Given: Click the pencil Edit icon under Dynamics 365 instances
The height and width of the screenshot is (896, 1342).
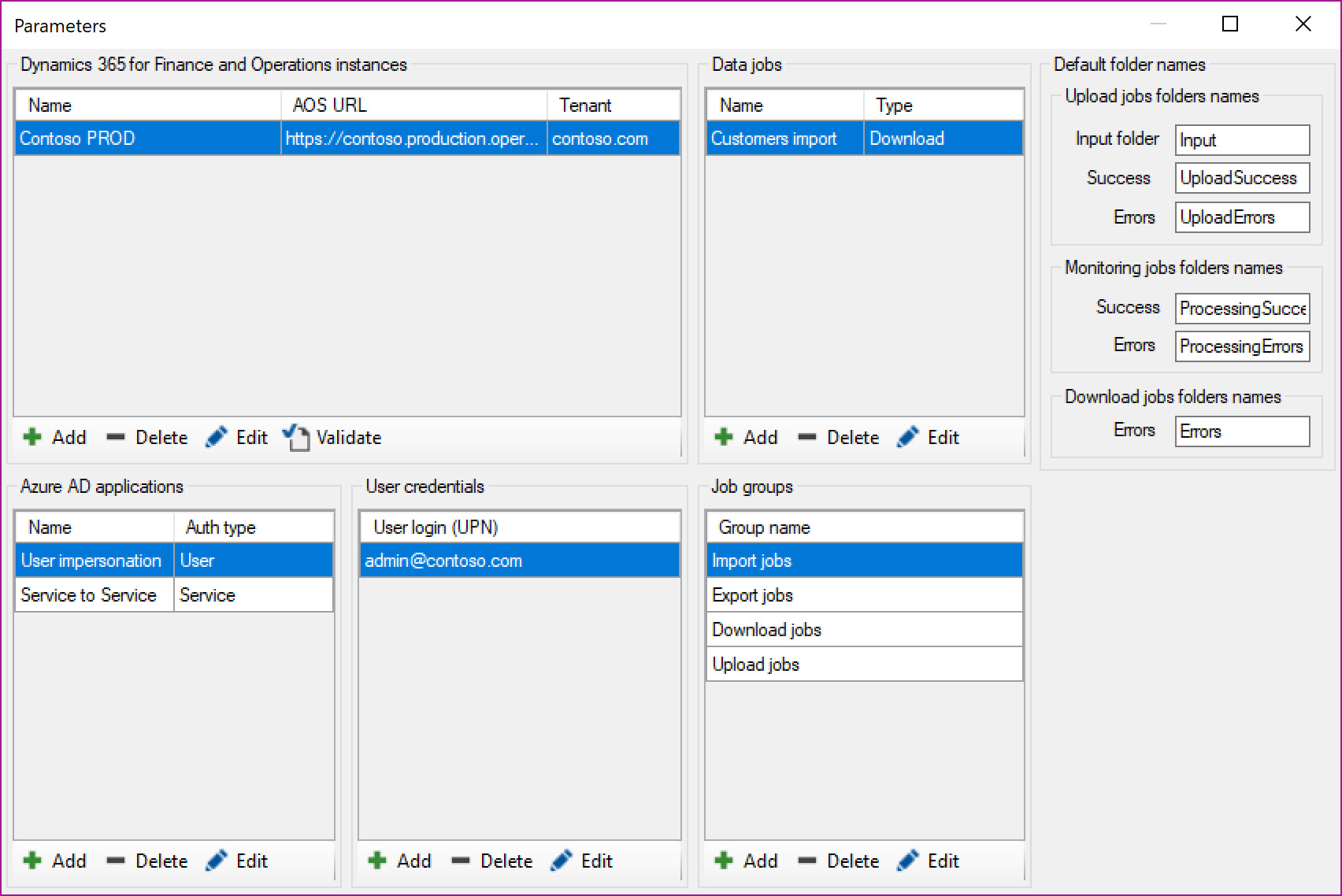Looking at the screenshot, I should 217,437.
